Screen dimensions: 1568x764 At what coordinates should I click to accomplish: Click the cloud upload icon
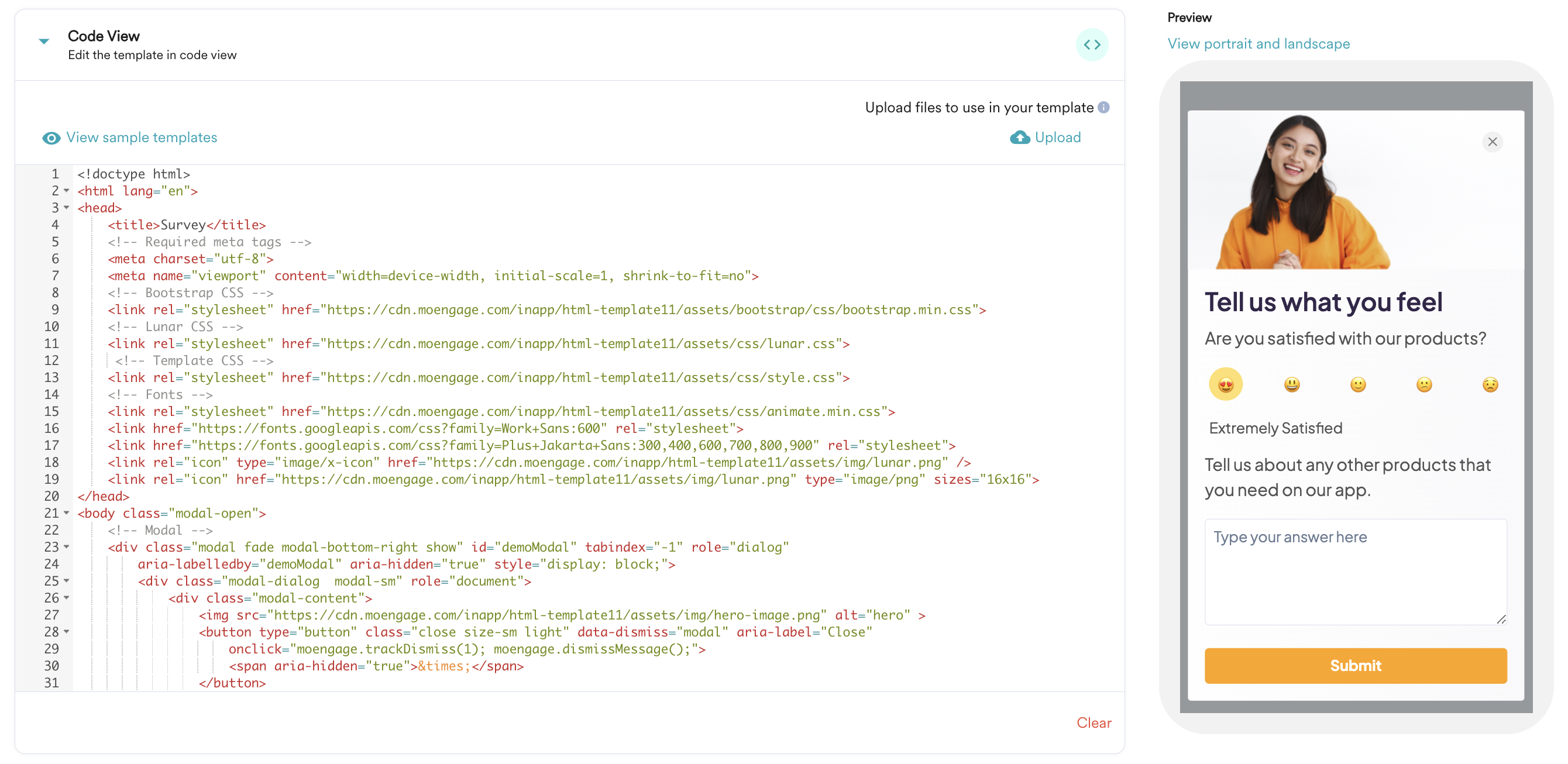(x=1020, y=137)
